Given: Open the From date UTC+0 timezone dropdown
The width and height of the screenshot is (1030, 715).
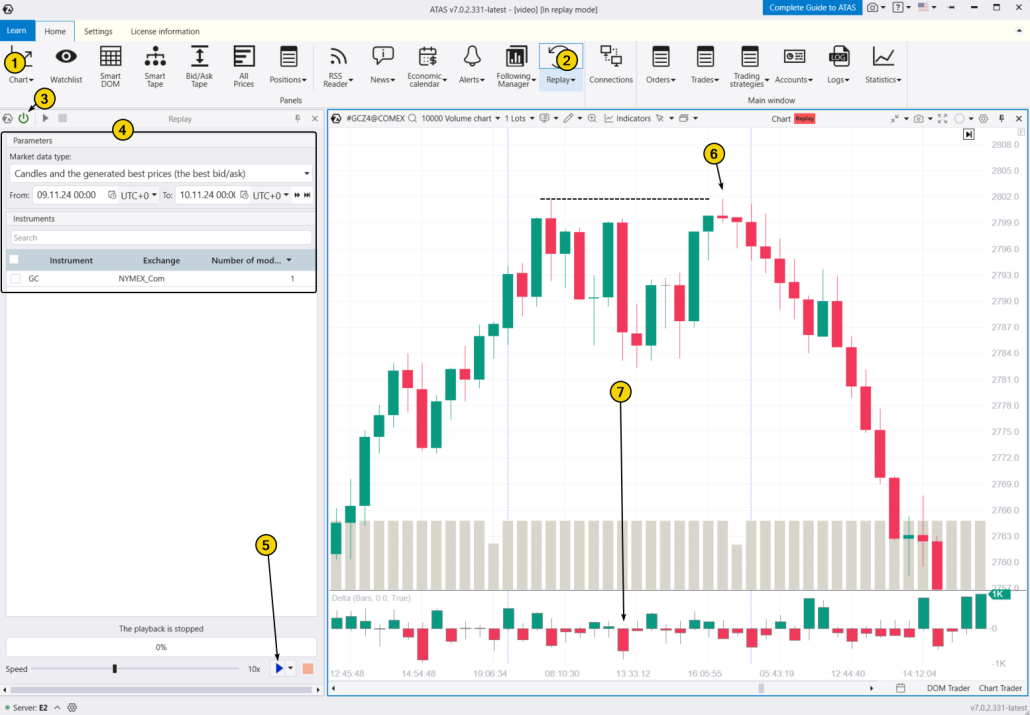Looking at the screenshot, I should (139, 195).
